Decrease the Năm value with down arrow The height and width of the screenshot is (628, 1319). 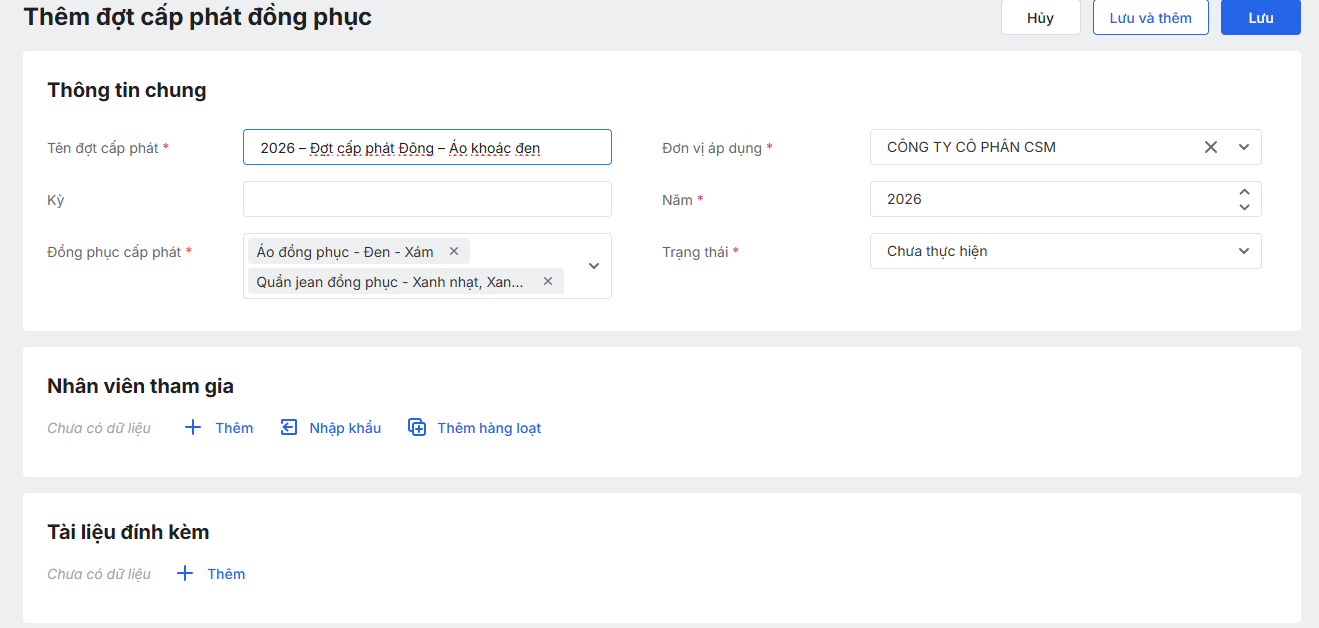tap(1244, 207)
